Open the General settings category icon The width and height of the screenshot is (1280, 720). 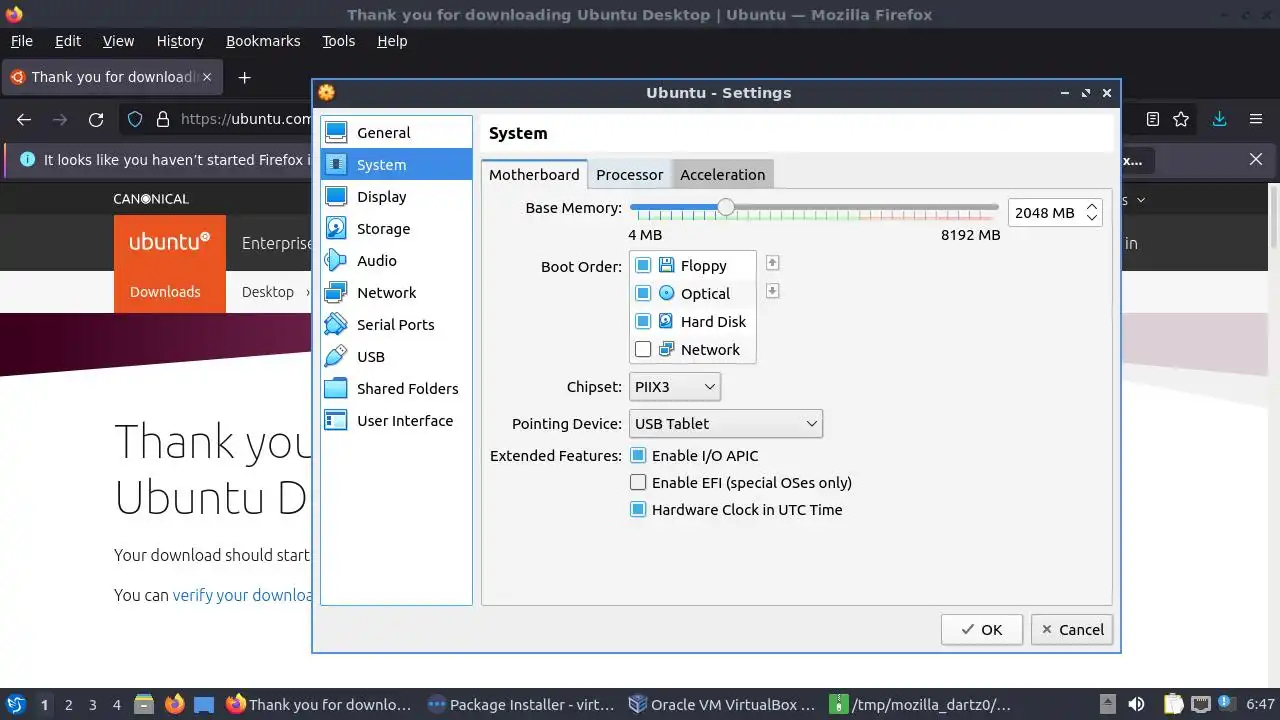336,132
